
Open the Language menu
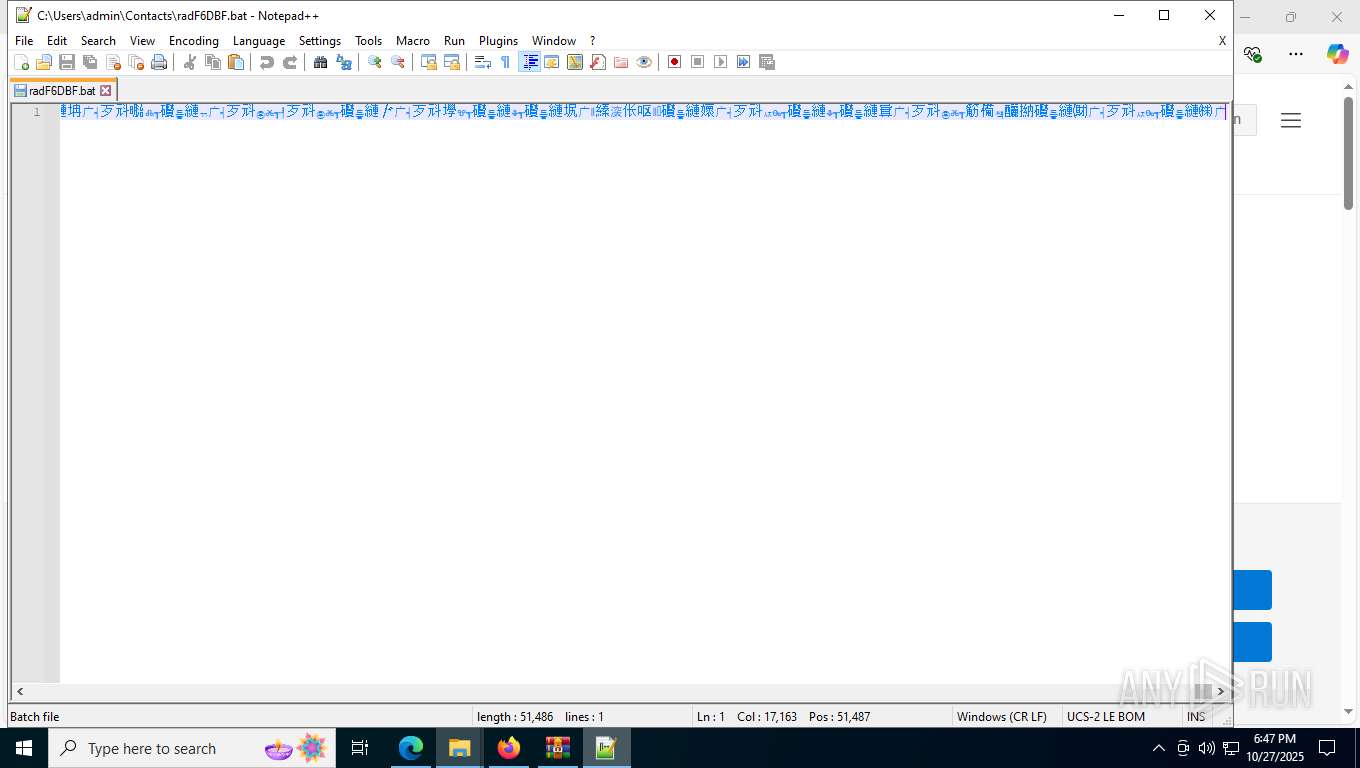[259, 41]
